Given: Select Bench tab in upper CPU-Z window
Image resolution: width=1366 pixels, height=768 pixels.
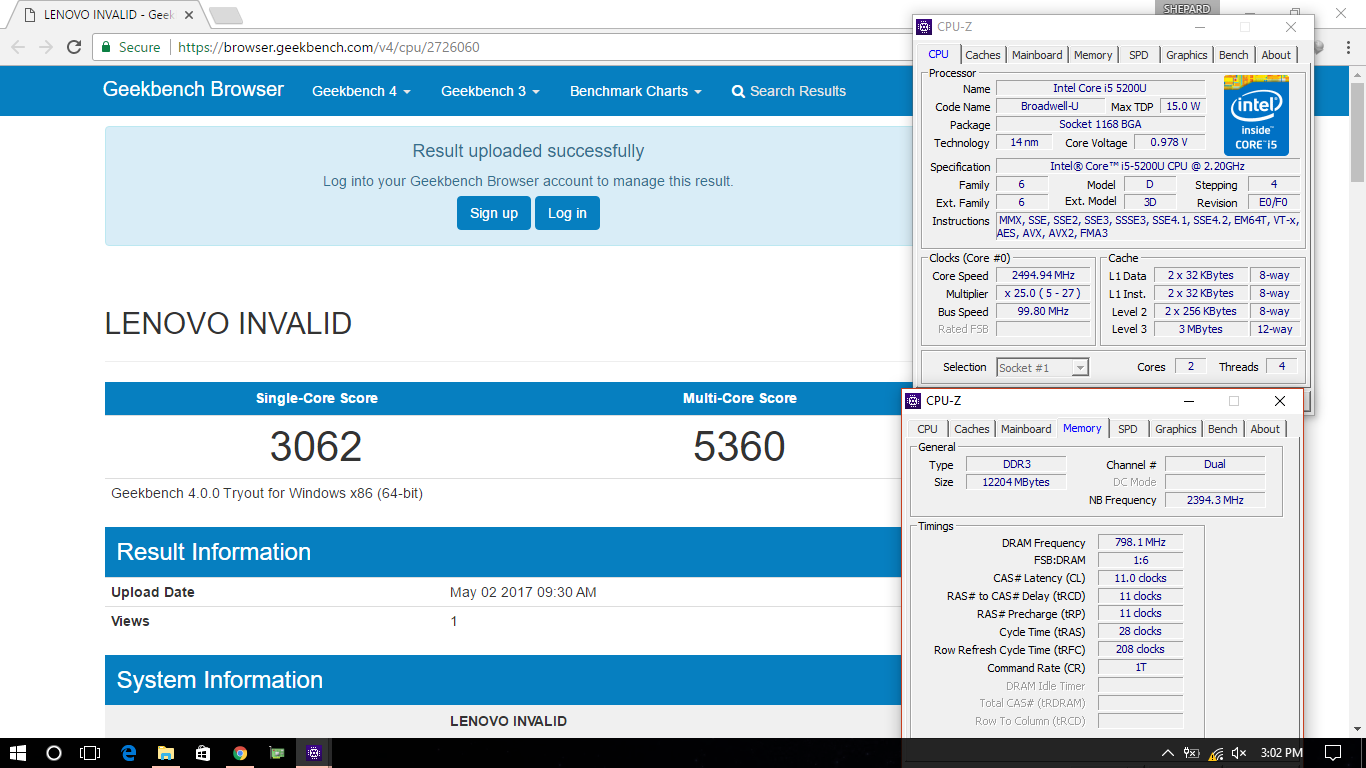Looking at the screenshot, I should (x=1234, y=55).
